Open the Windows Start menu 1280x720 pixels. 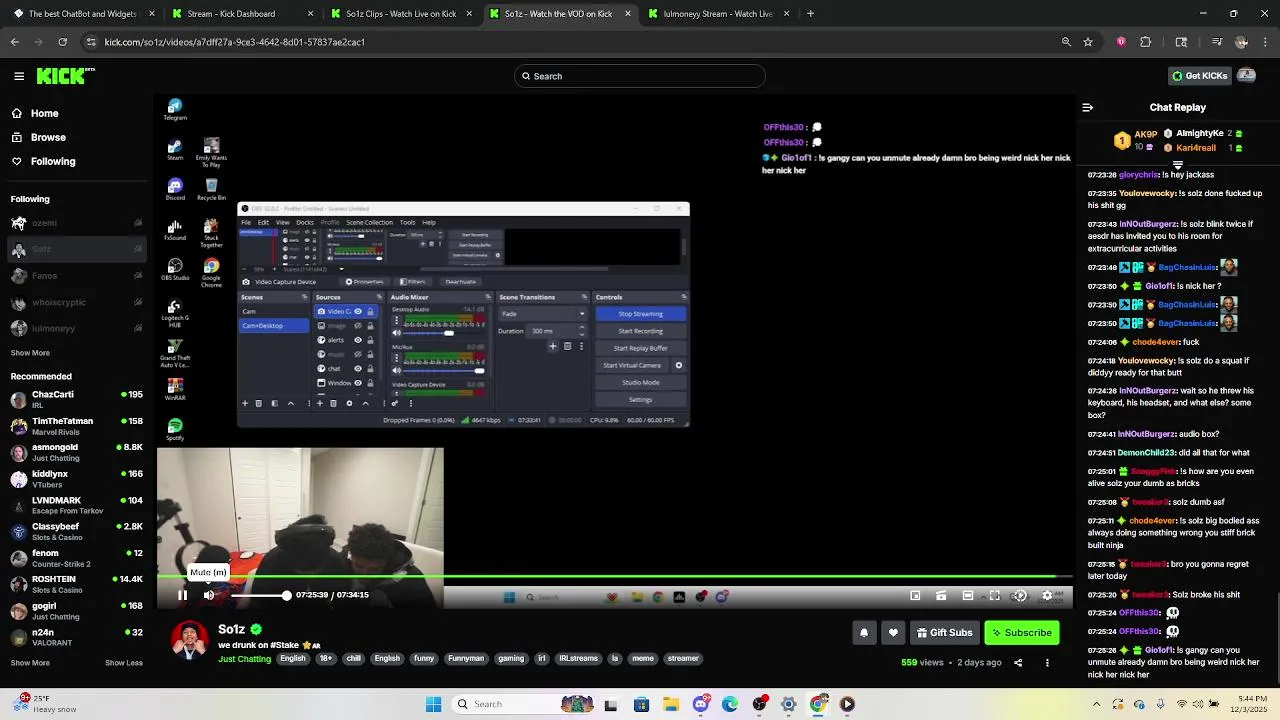[433, 704]
